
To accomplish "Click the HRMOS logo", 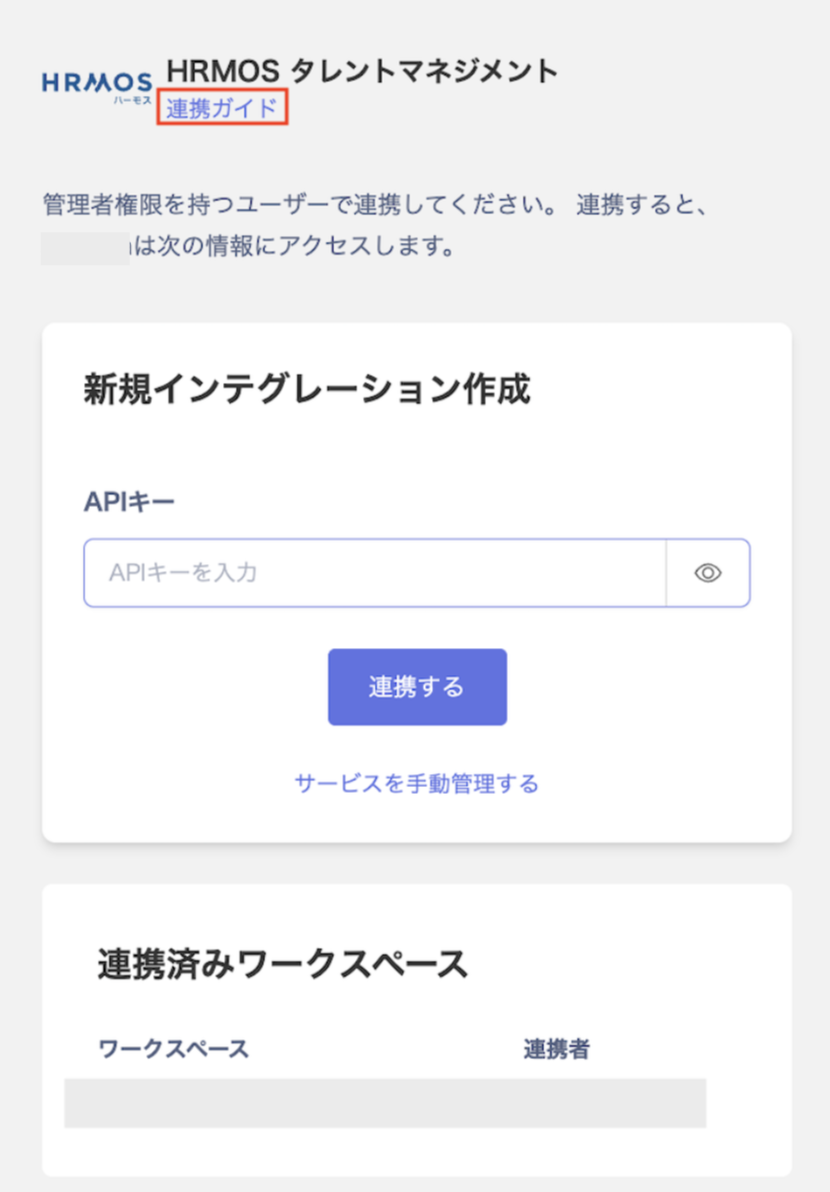I will (x=97, y=87).
